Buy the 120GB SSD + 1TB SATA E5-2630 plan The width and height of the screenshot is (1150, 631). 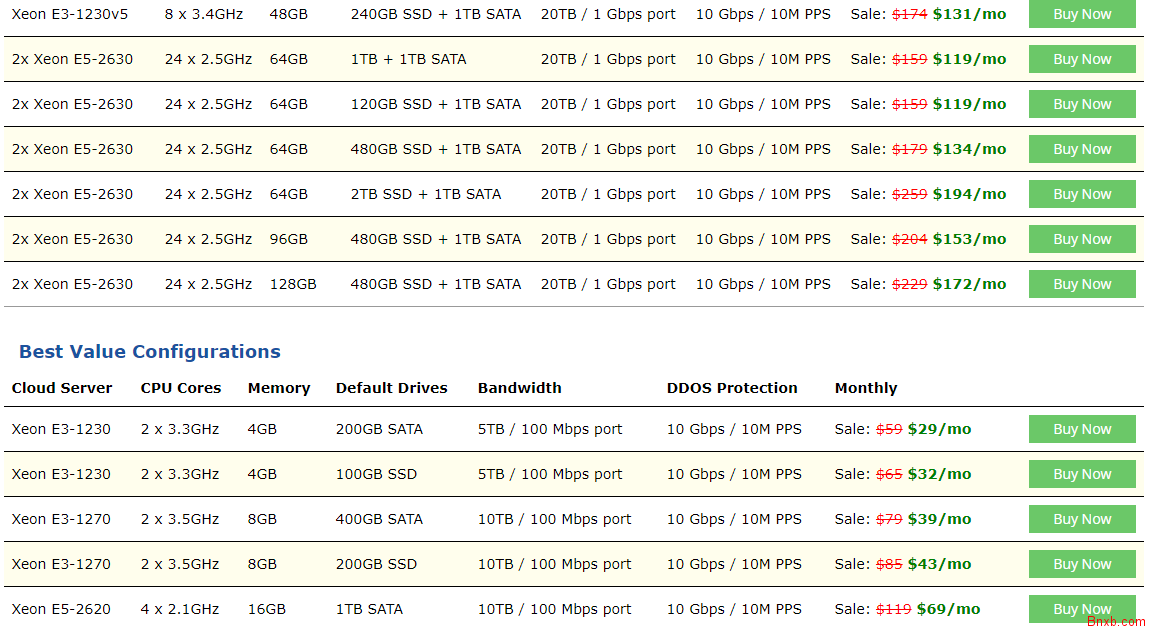pyautogui.click(x=1082, y=104)
